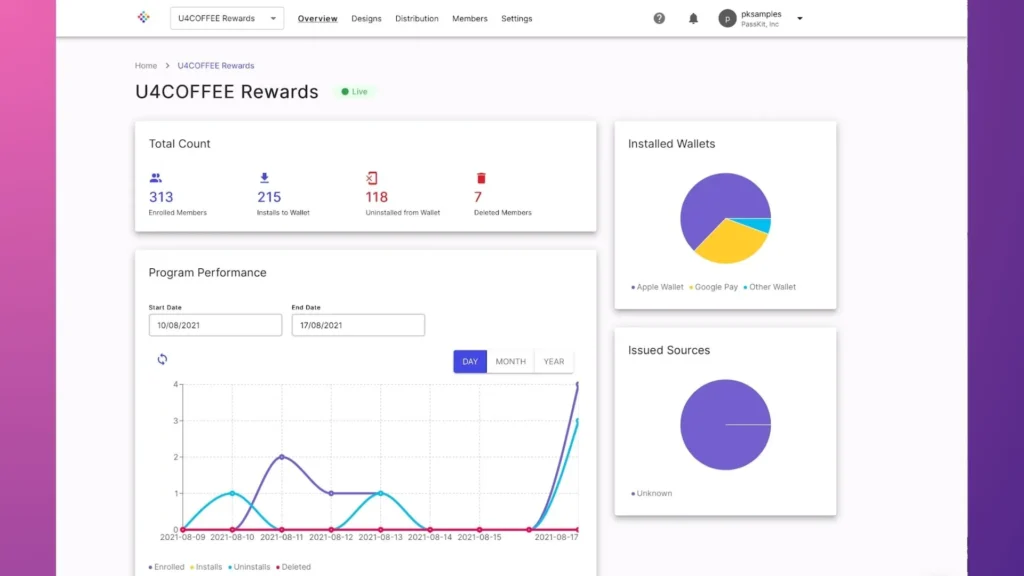
Task: Open the Distribution section
Action: click(x=416, y=18)
